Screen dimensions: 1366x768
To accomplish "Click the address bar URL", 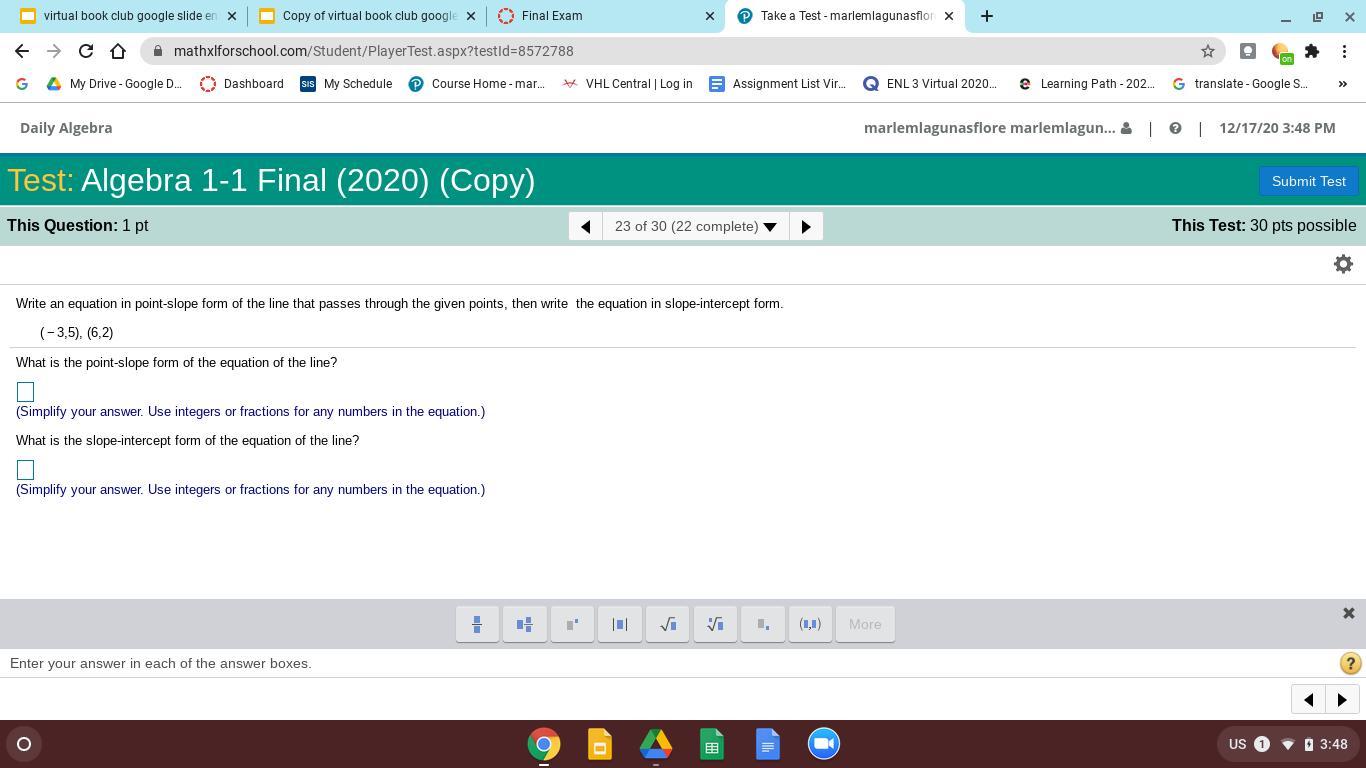I will 374,51.
